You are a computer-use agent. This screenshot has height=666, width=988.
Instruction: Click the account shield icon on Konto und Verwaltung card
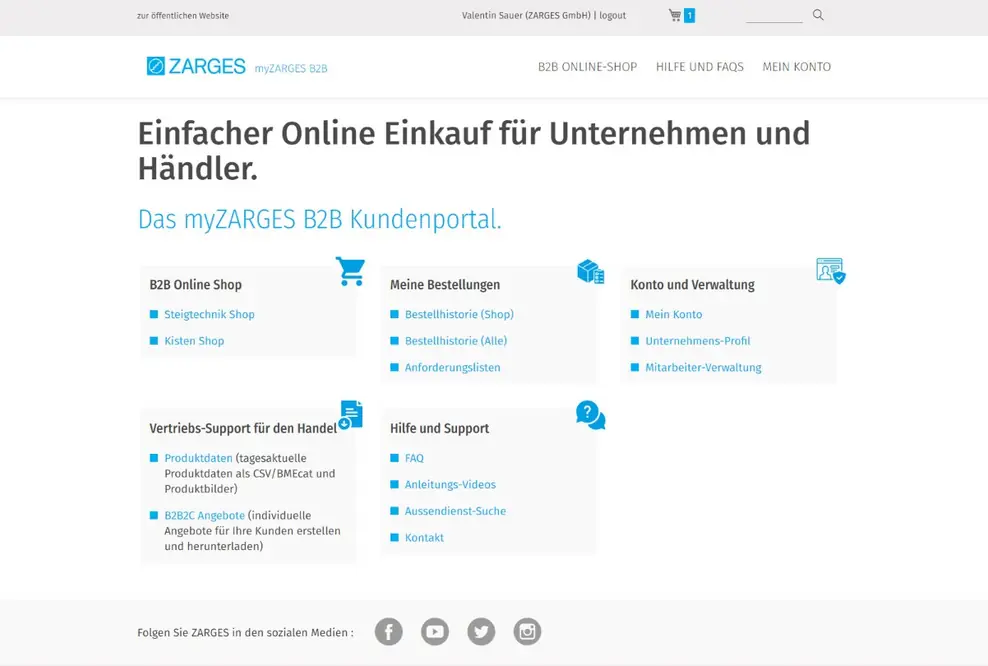(x=830, y=270)
